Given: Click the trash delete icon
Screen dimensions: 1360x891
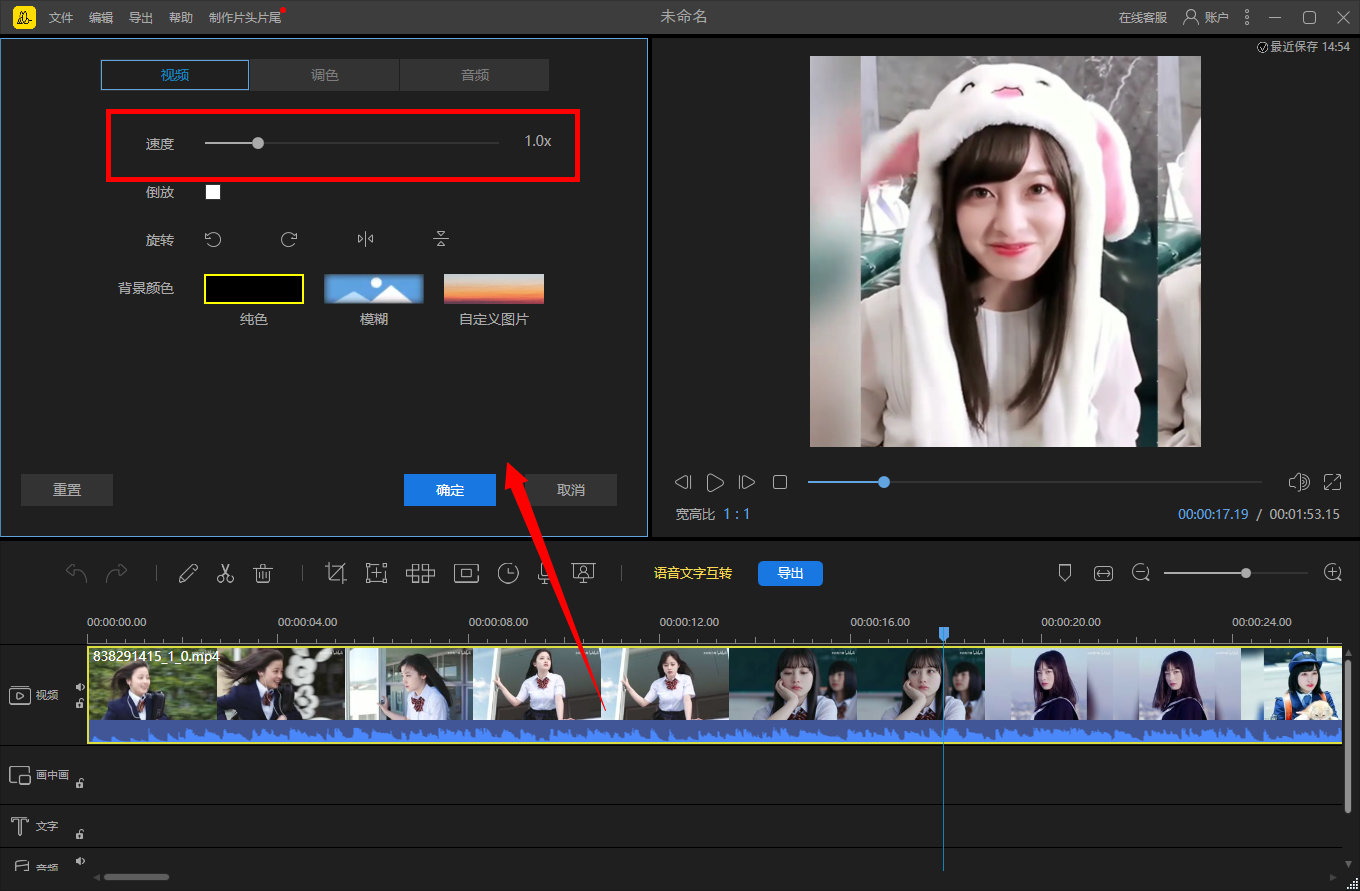Looking at the screenshot, I should 263,573.
